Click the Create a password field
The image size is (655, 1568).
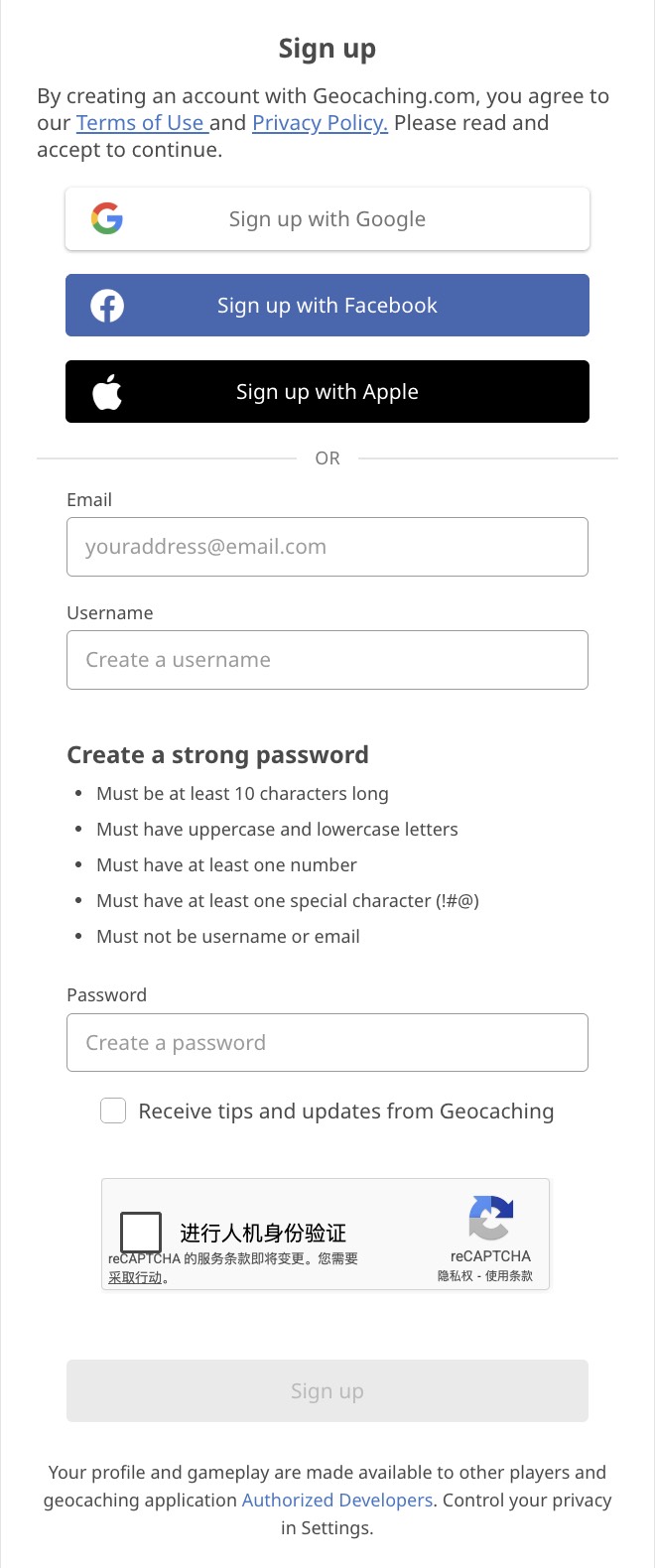[327, 1043]
